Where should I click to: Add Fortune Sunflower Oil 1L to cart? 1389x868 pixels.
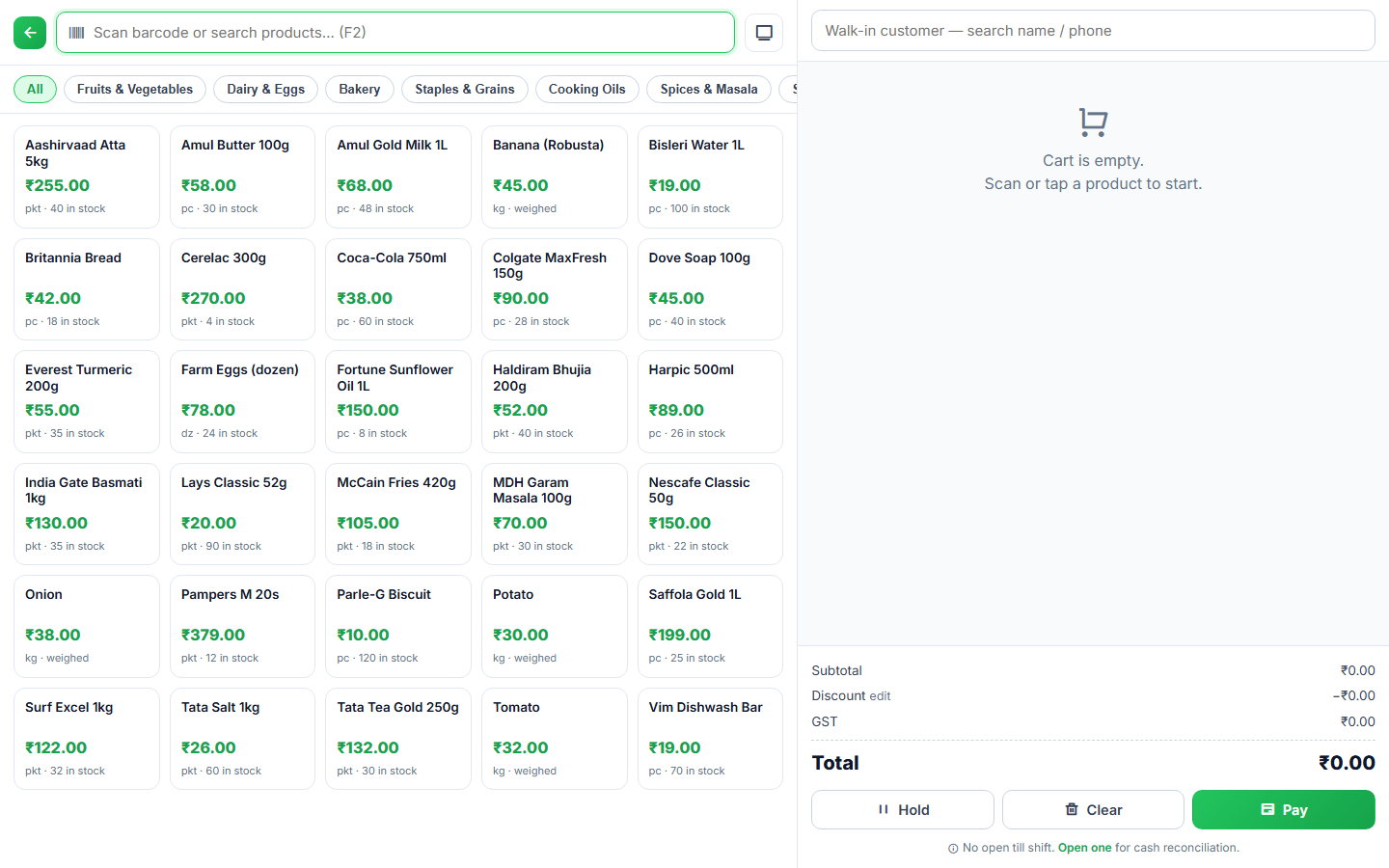point(398,401)
